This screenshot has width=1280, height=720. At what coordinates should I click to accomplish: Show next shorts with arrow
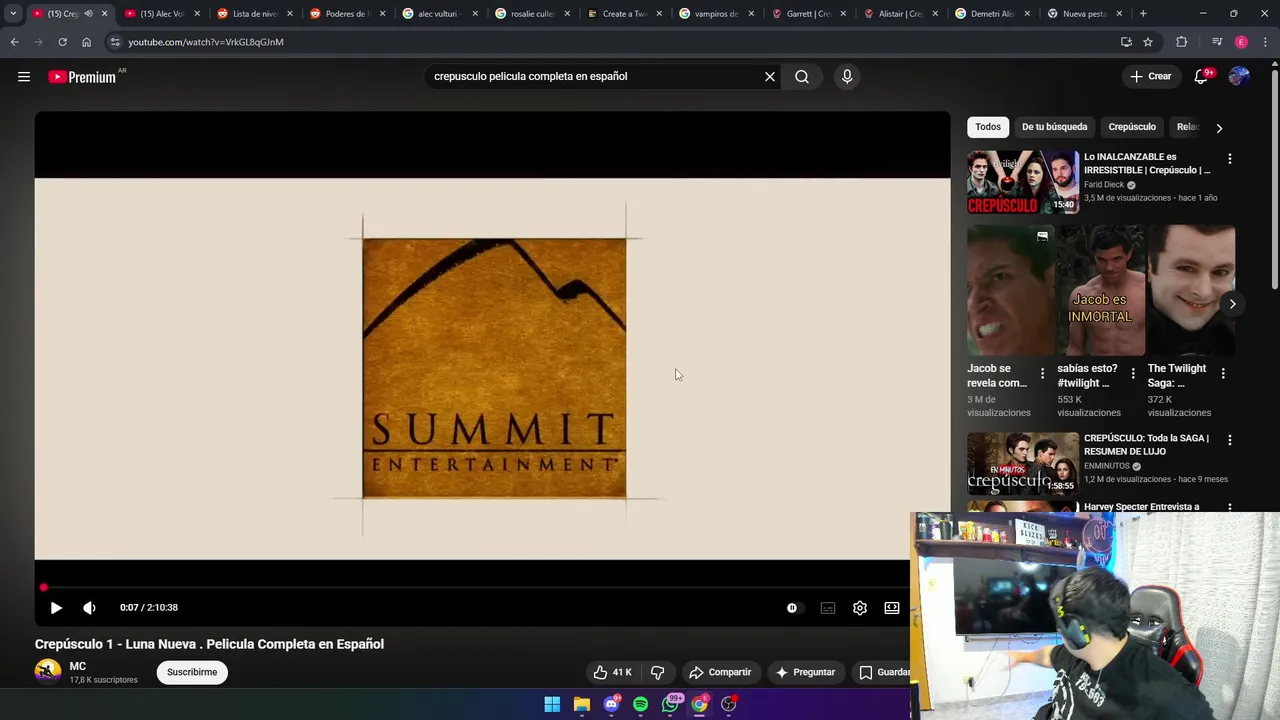(1232, 304)
